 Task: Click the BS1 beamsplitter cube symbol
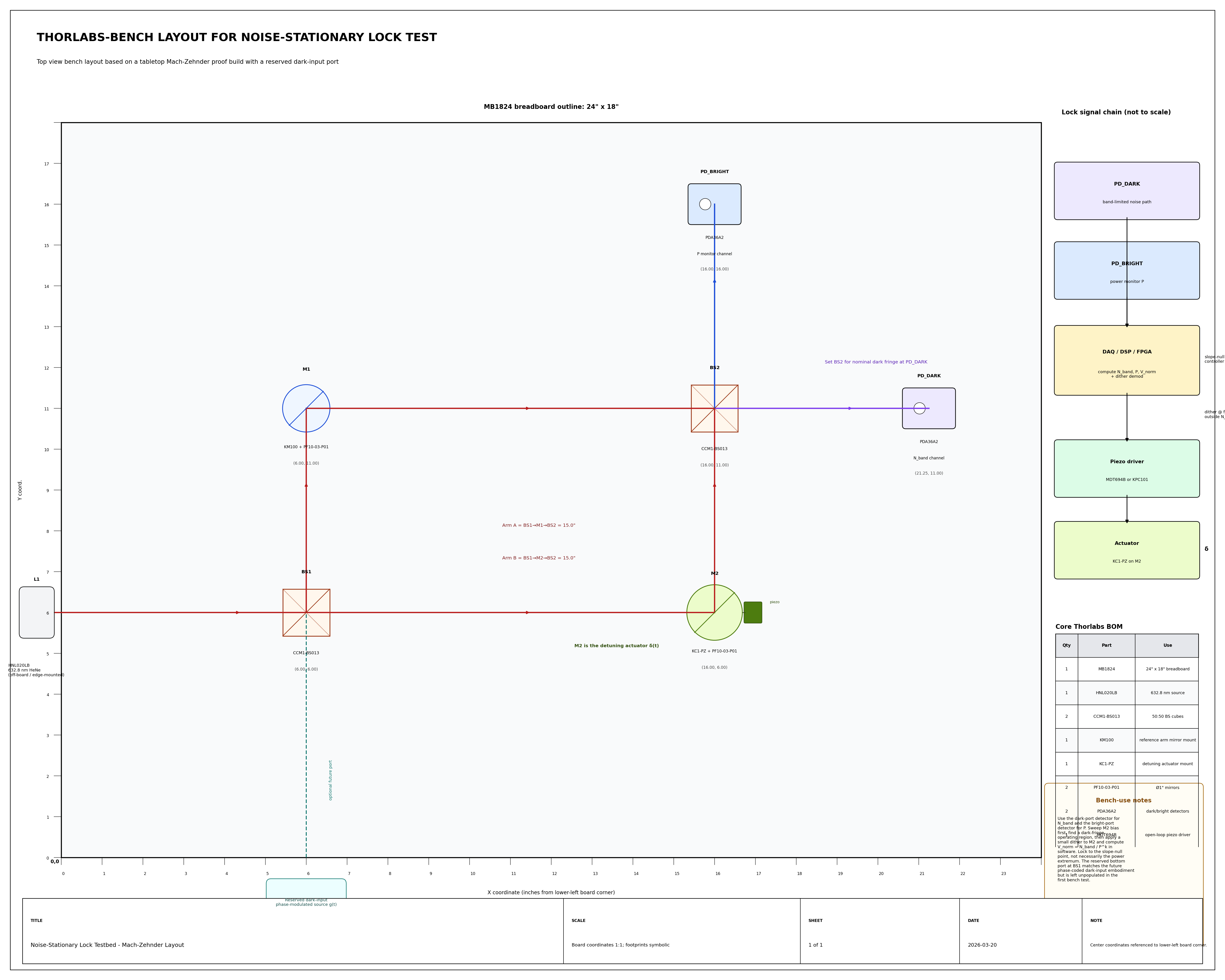[x=306, y=612]
